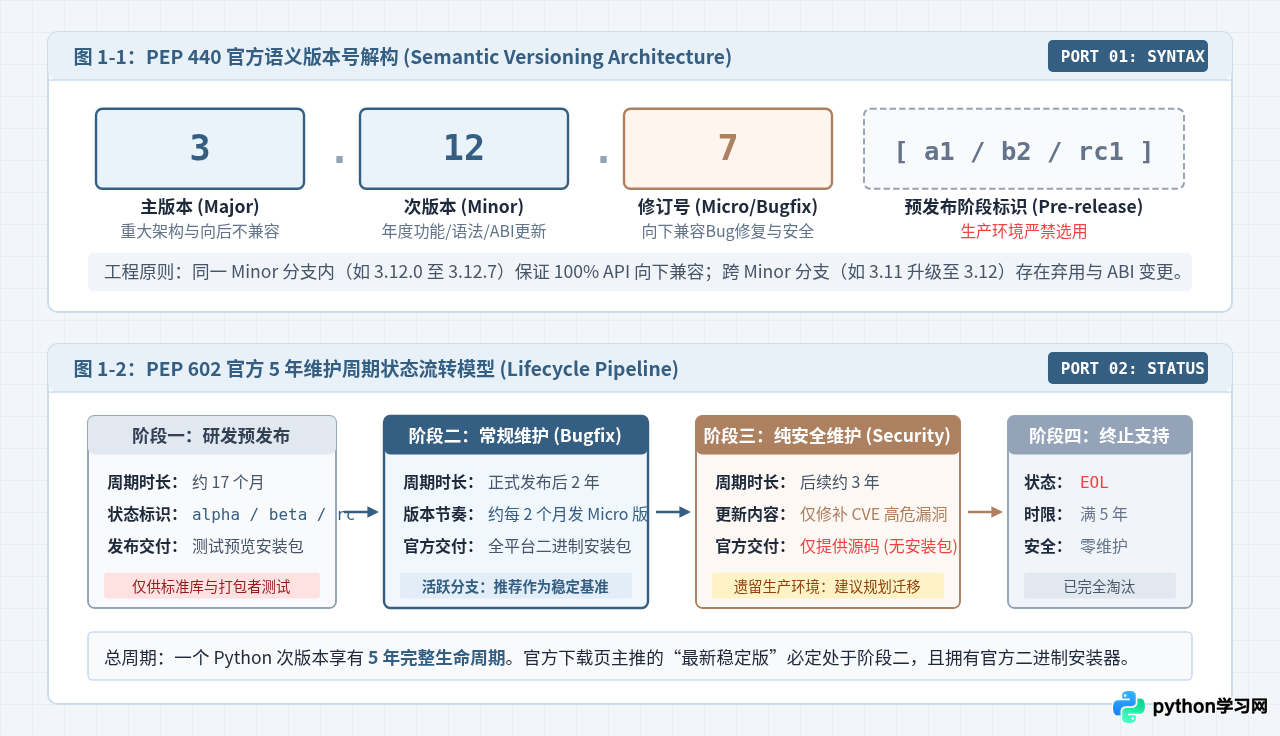Select the text '年度功能/语法/ABI更新'

click(464, 231)
